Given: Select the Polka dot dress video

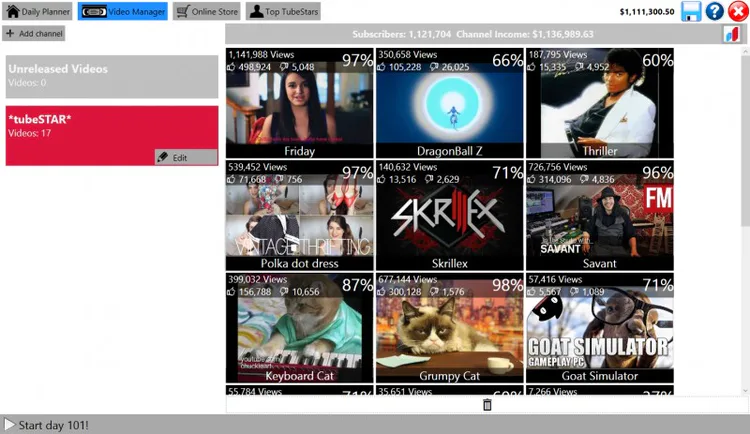Looking at the screenshot, I should pyautogui.click(x=299, y=215).
